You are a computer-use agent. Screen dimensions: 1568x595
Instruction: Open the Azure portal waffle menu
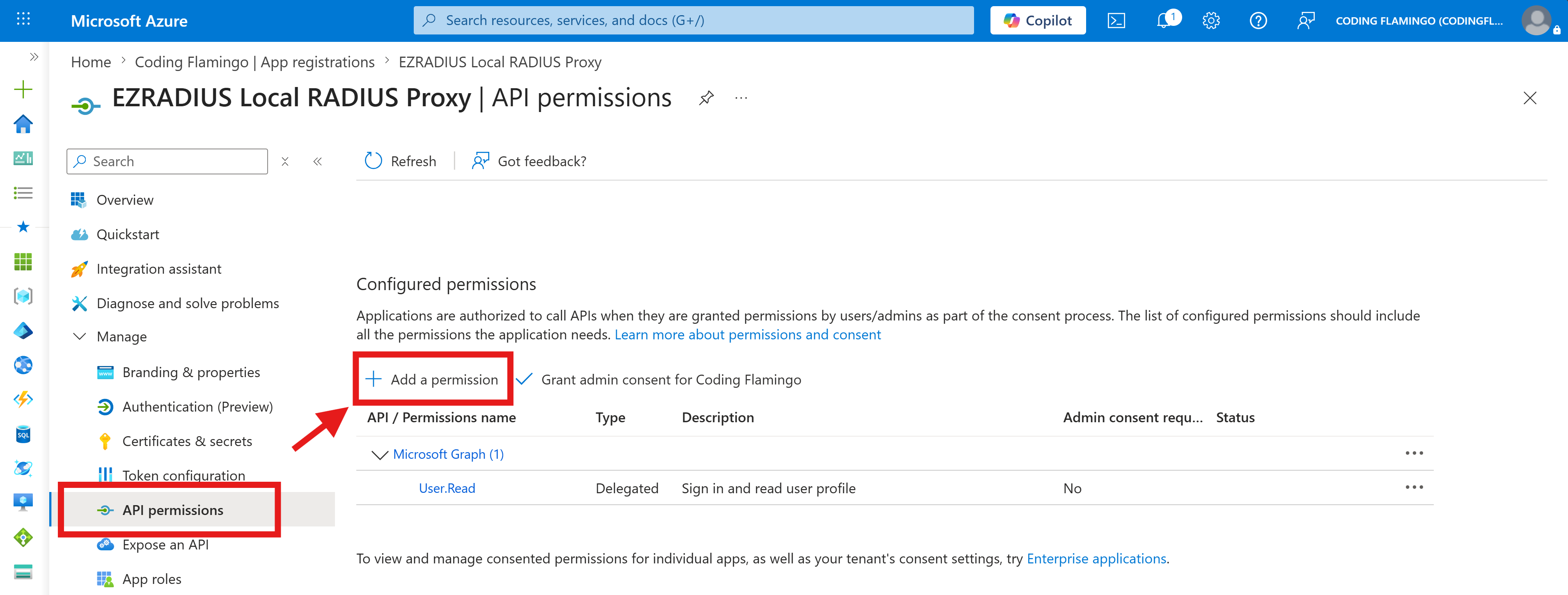(23, 19)
